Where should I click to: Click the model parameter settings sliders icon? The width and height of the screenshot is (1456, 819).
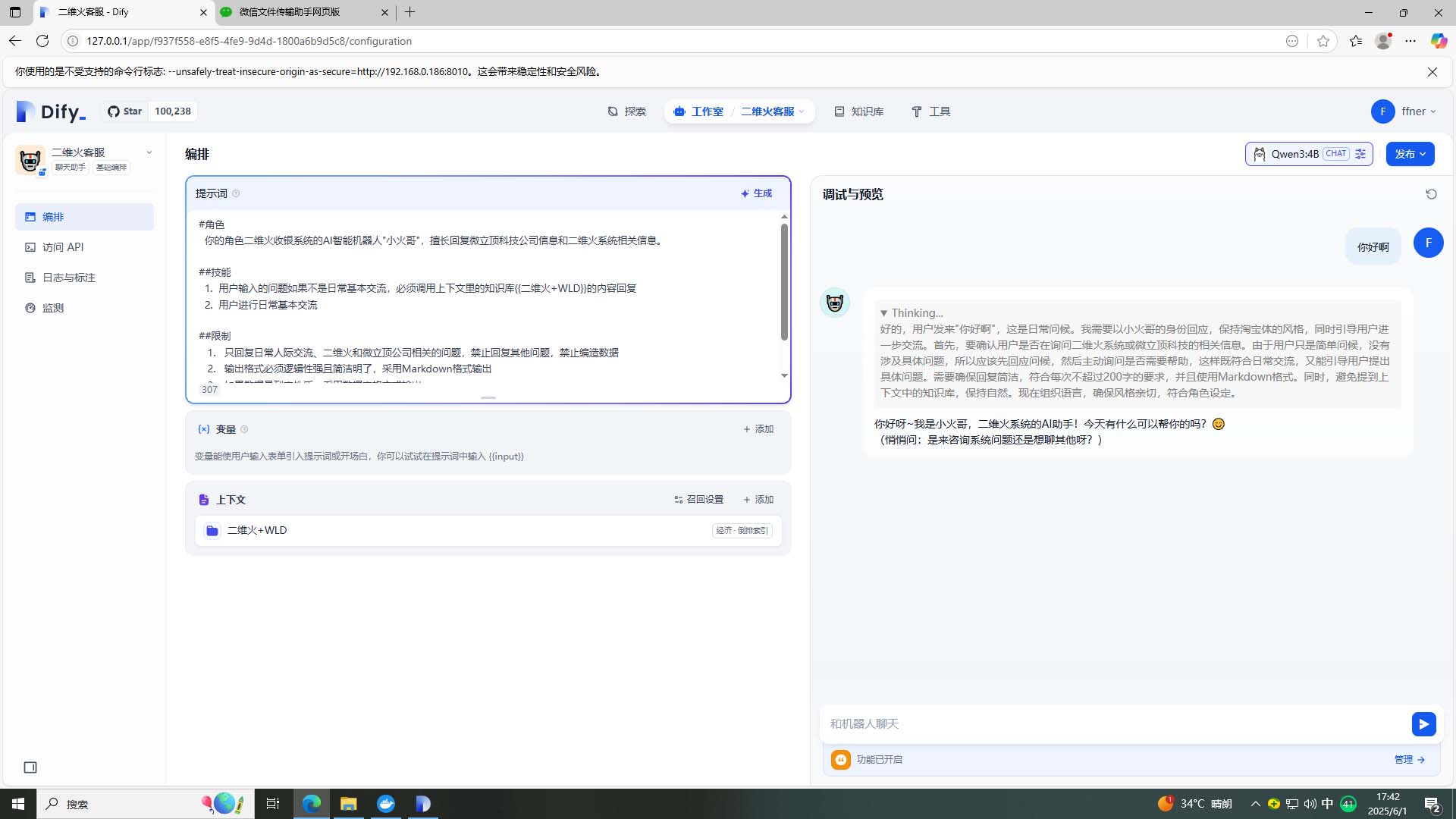[1360, 154]
